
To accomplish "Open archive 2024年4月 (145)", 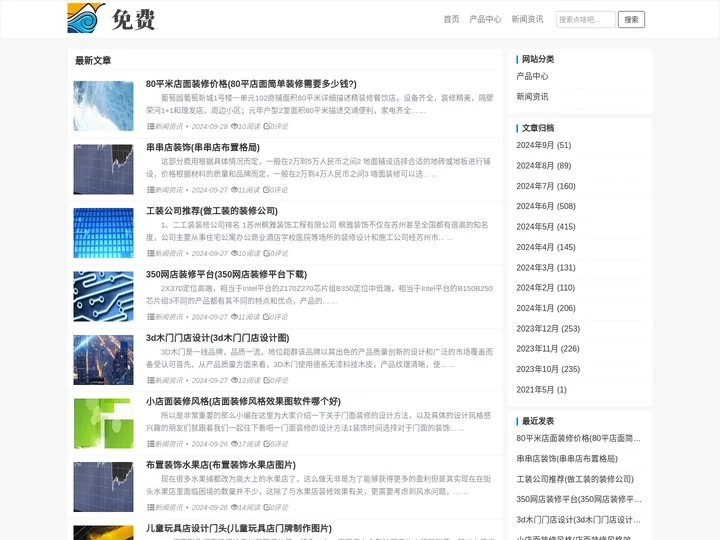I will click(x=546, y=247).
